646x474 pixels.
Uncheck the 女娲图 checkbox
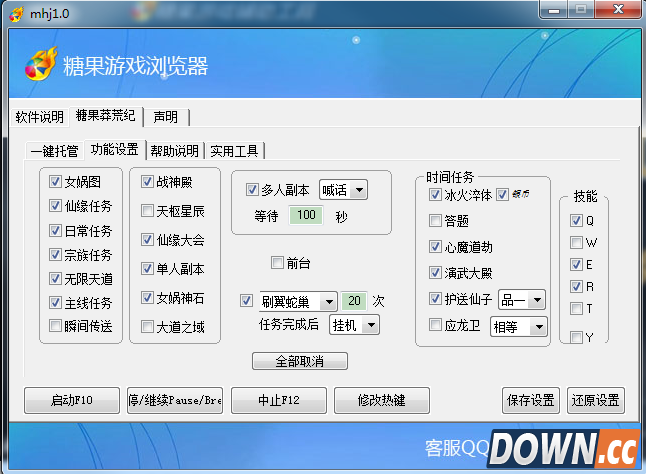coord(55,181)
